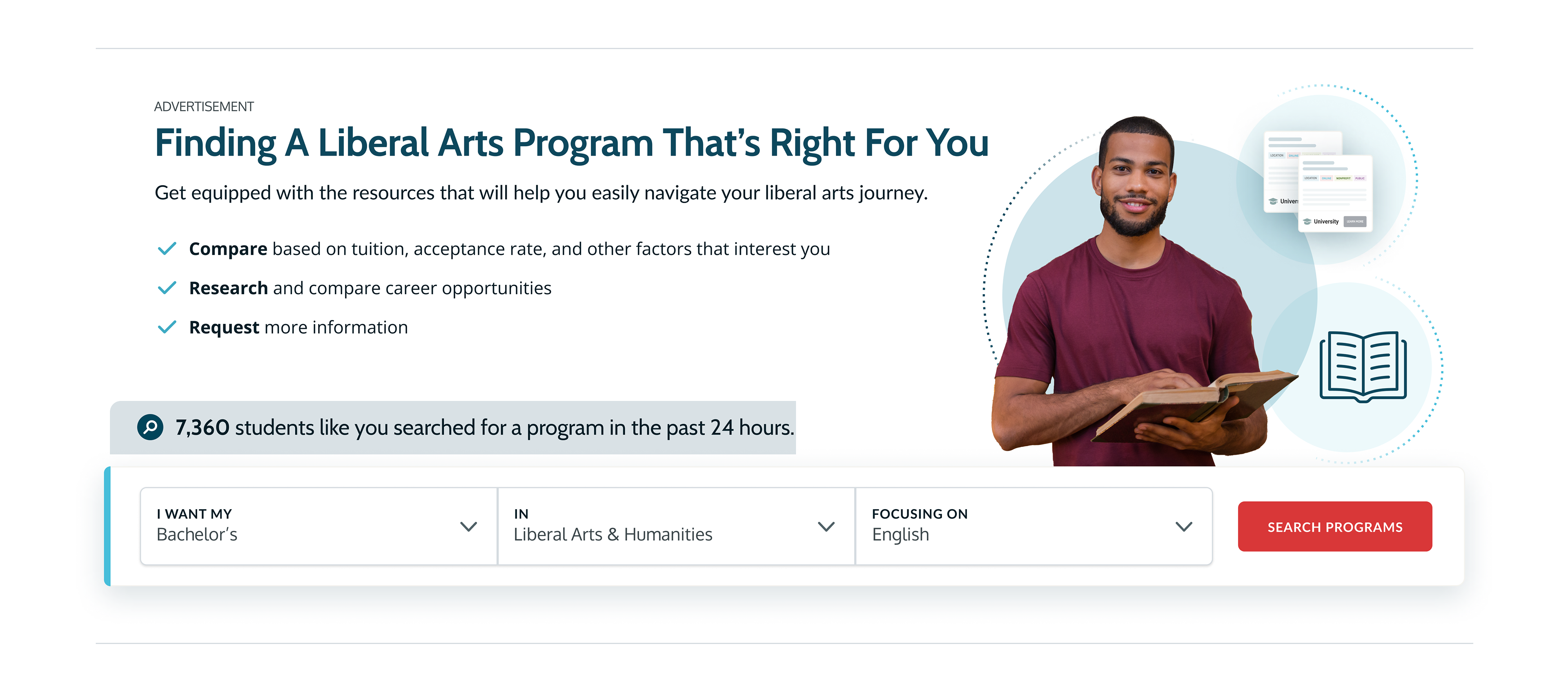Click the SEARCH PROGRAMS button

point(1334,527)
